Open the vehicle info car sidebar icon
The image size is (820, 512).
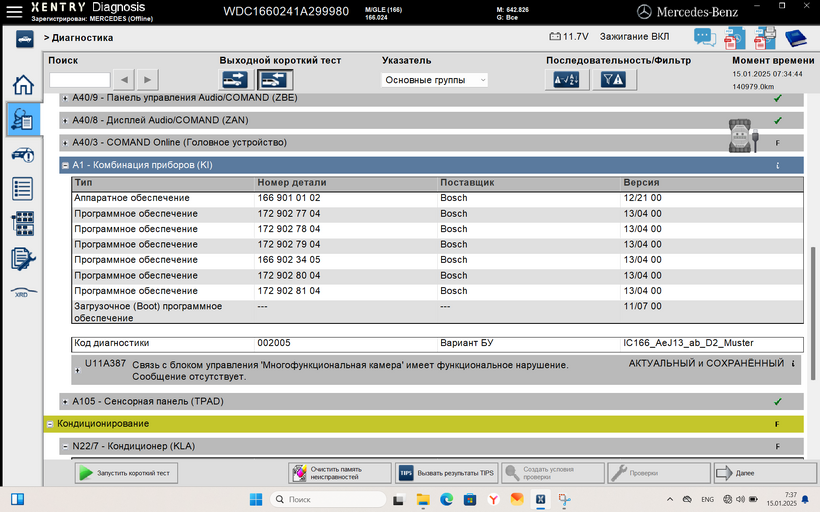pyautogui.click(x=23, y=154)
